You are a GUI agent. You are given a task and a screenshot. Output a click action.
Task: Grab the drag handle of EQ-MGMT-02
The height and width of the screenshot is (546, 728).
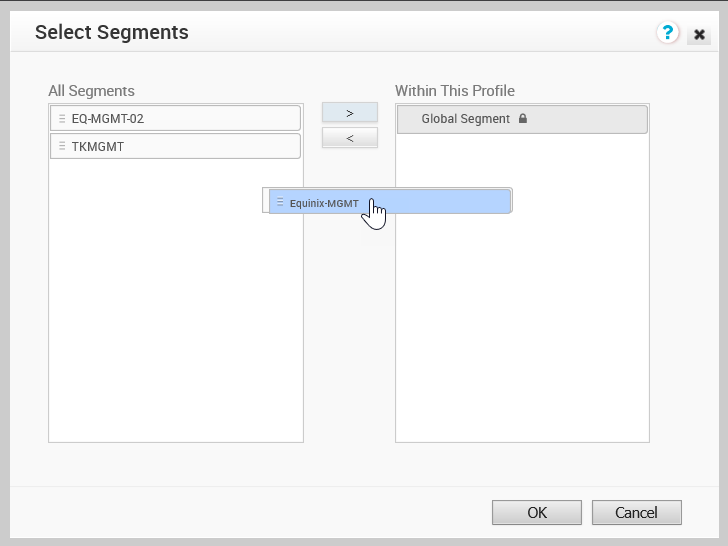[62, 118]
